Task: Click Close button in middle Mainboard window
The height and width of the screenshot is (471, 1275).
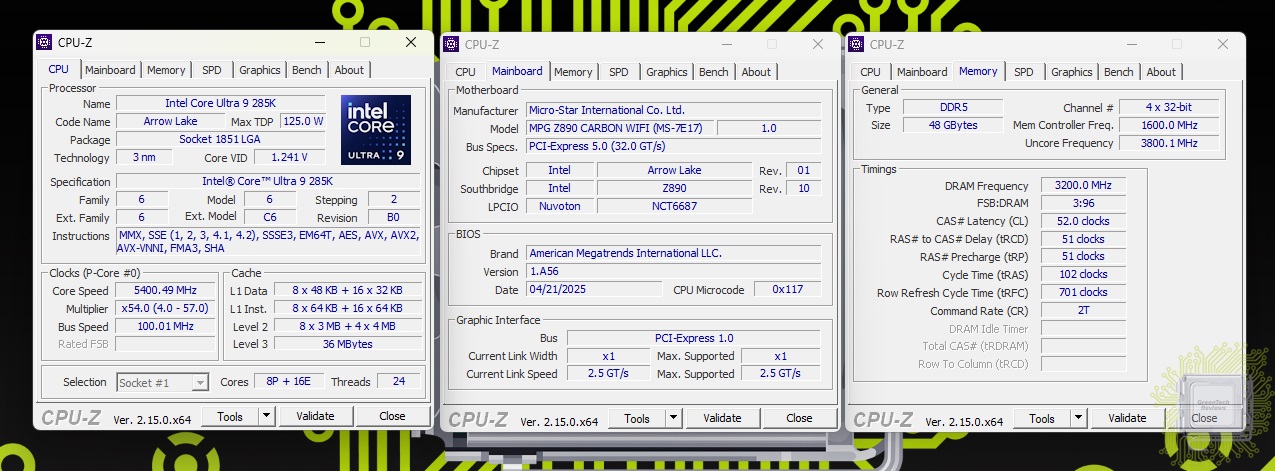Action: point(799,418)
